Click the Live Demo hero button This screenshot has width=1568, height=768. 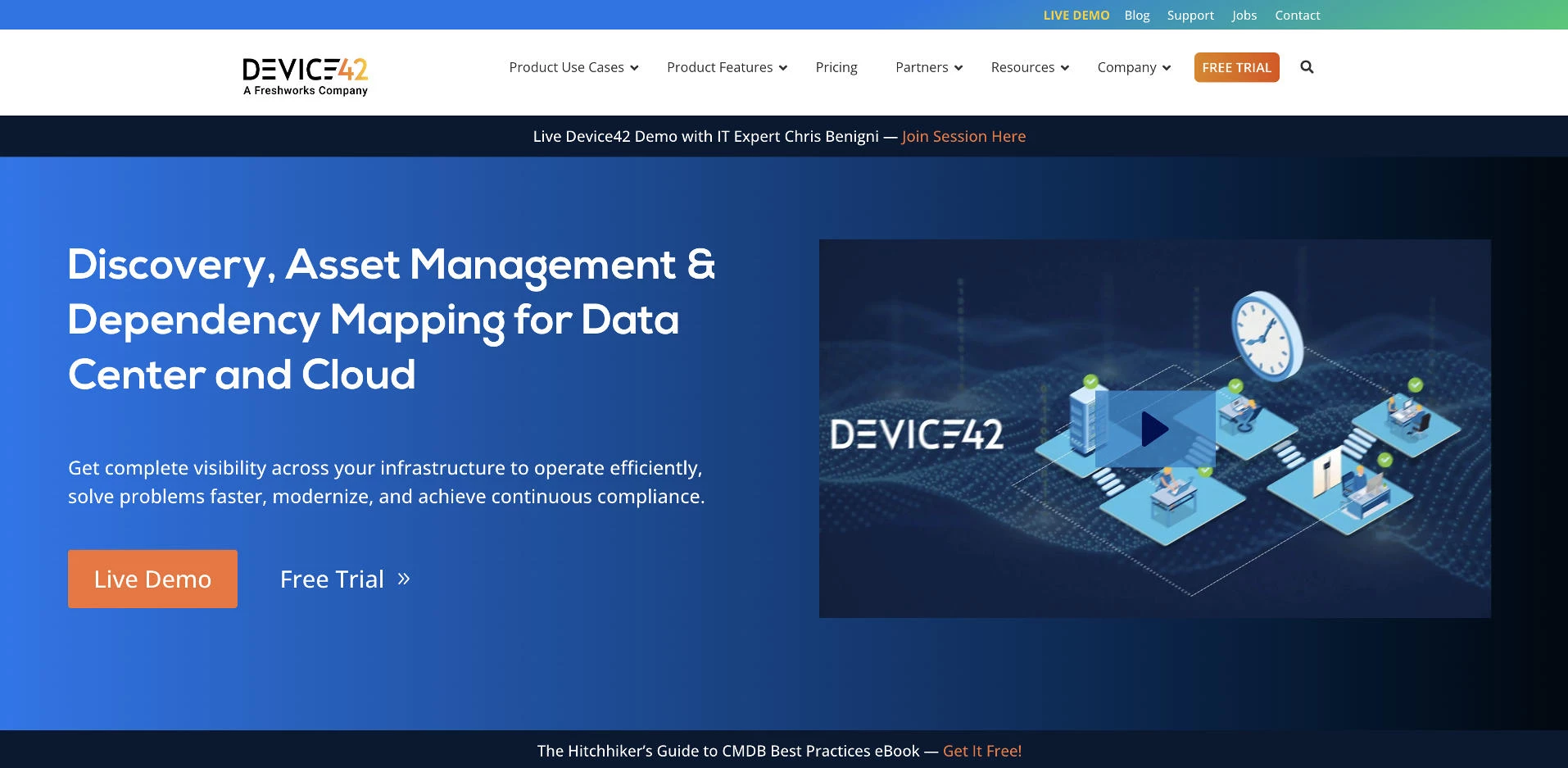click(x=152, y=579)
